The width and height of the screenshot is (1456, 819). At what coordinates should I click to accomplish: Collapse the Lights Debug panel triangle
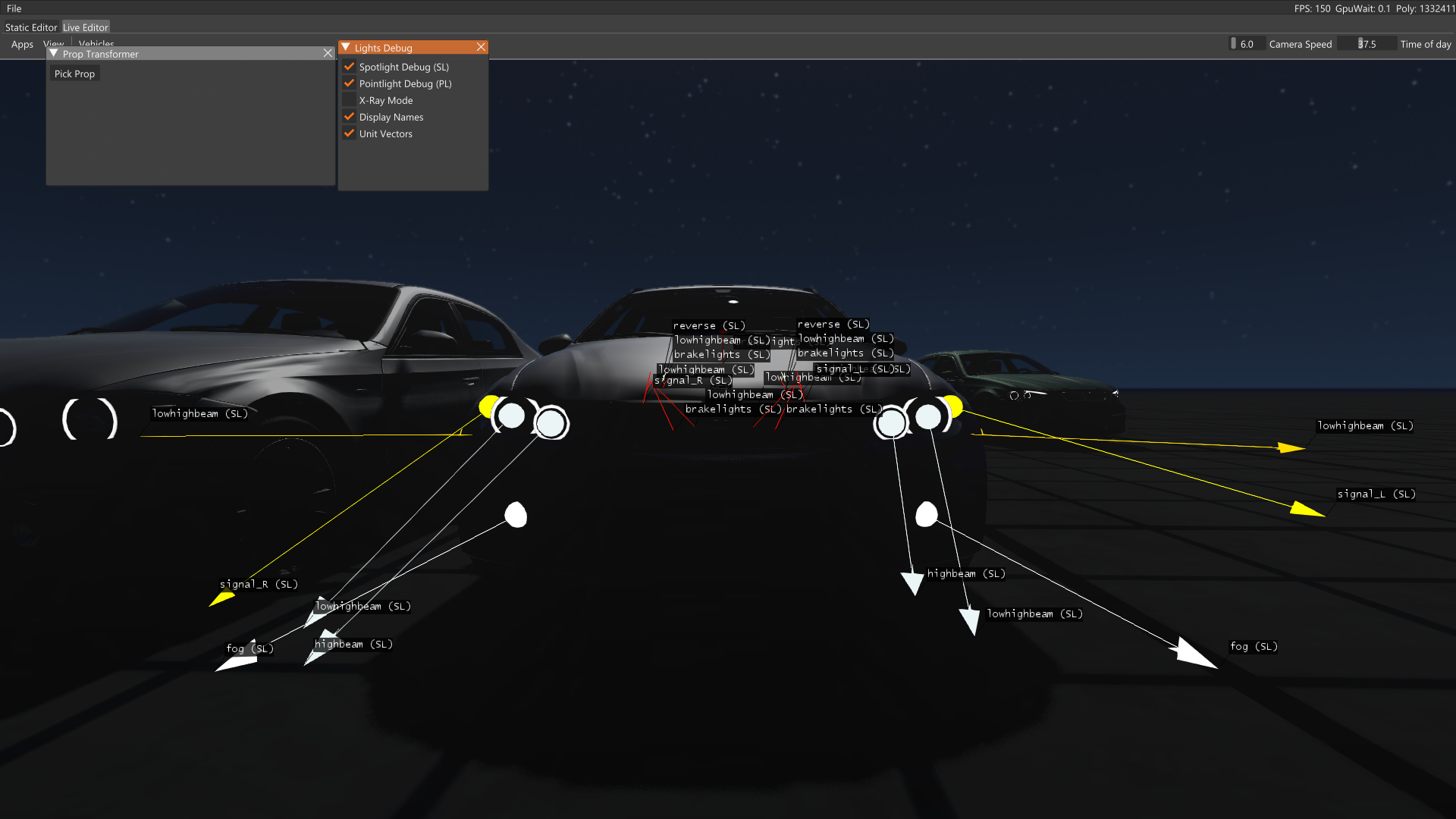346,48
